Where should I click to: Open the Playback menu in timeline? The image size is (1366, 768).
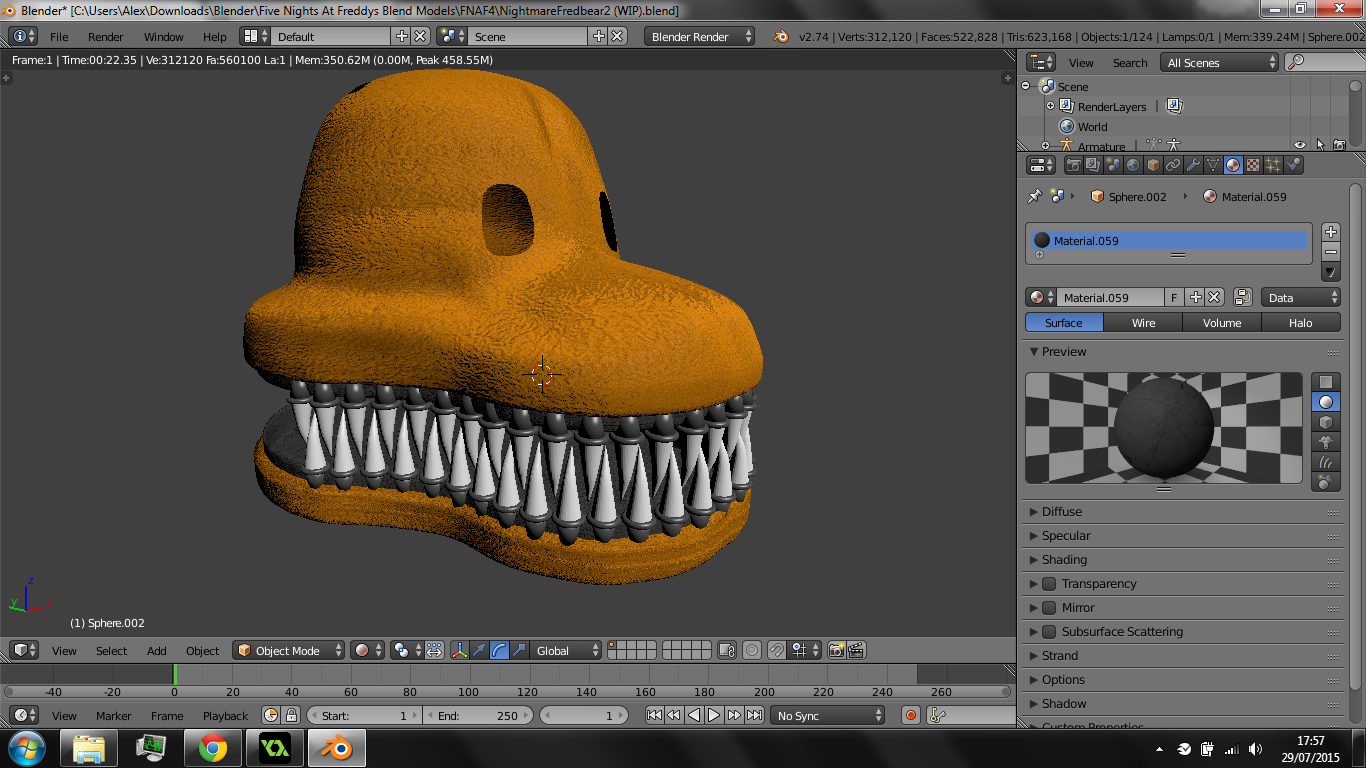(x=225, y=715)
